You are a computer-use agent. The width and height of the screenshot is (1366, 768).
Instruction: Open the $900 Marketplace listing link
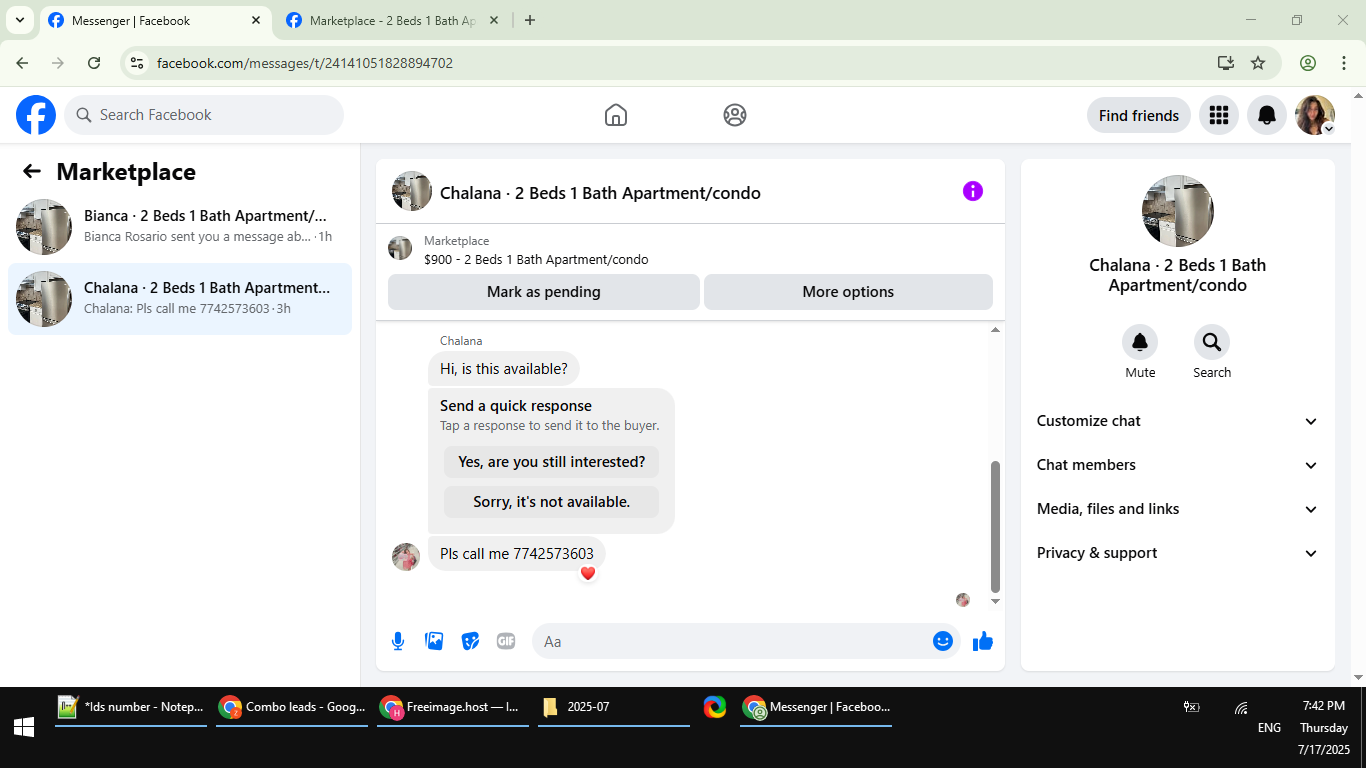coord(536,259)
